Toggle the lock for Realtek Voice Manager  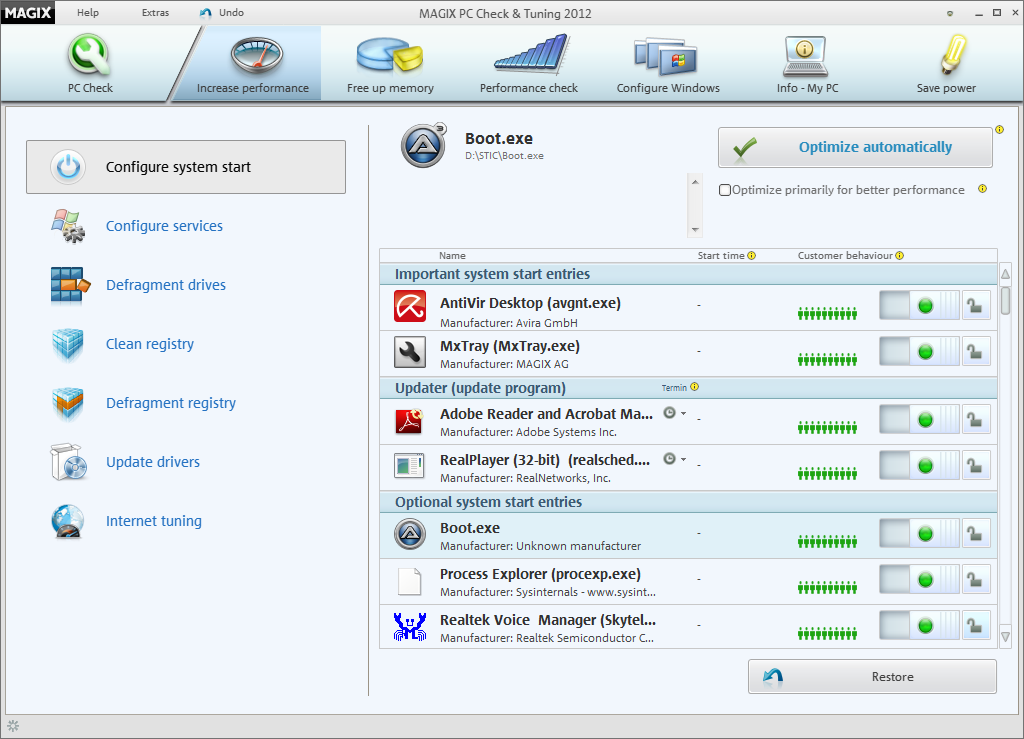[x=976, y=625]
